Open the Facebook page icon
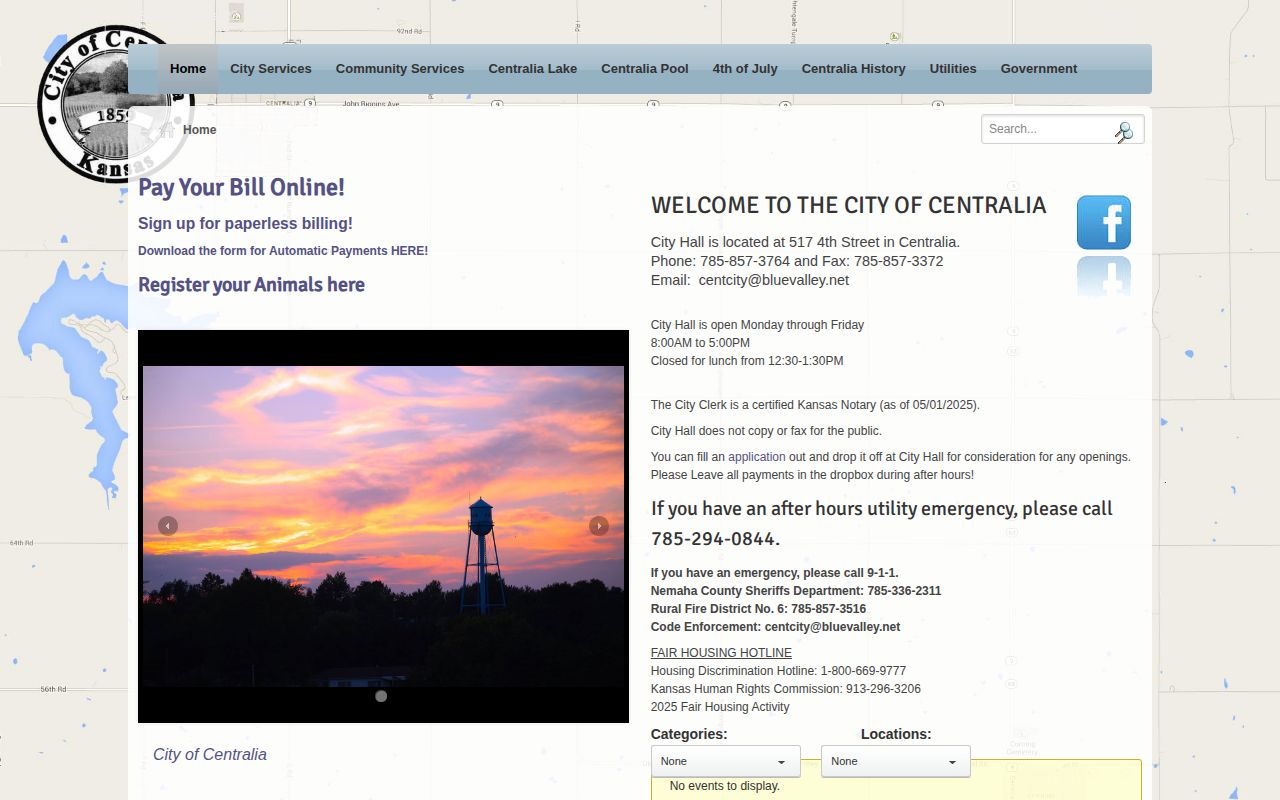Image resolution: width=1280 pixels, height=800 pixels. 1103,222
